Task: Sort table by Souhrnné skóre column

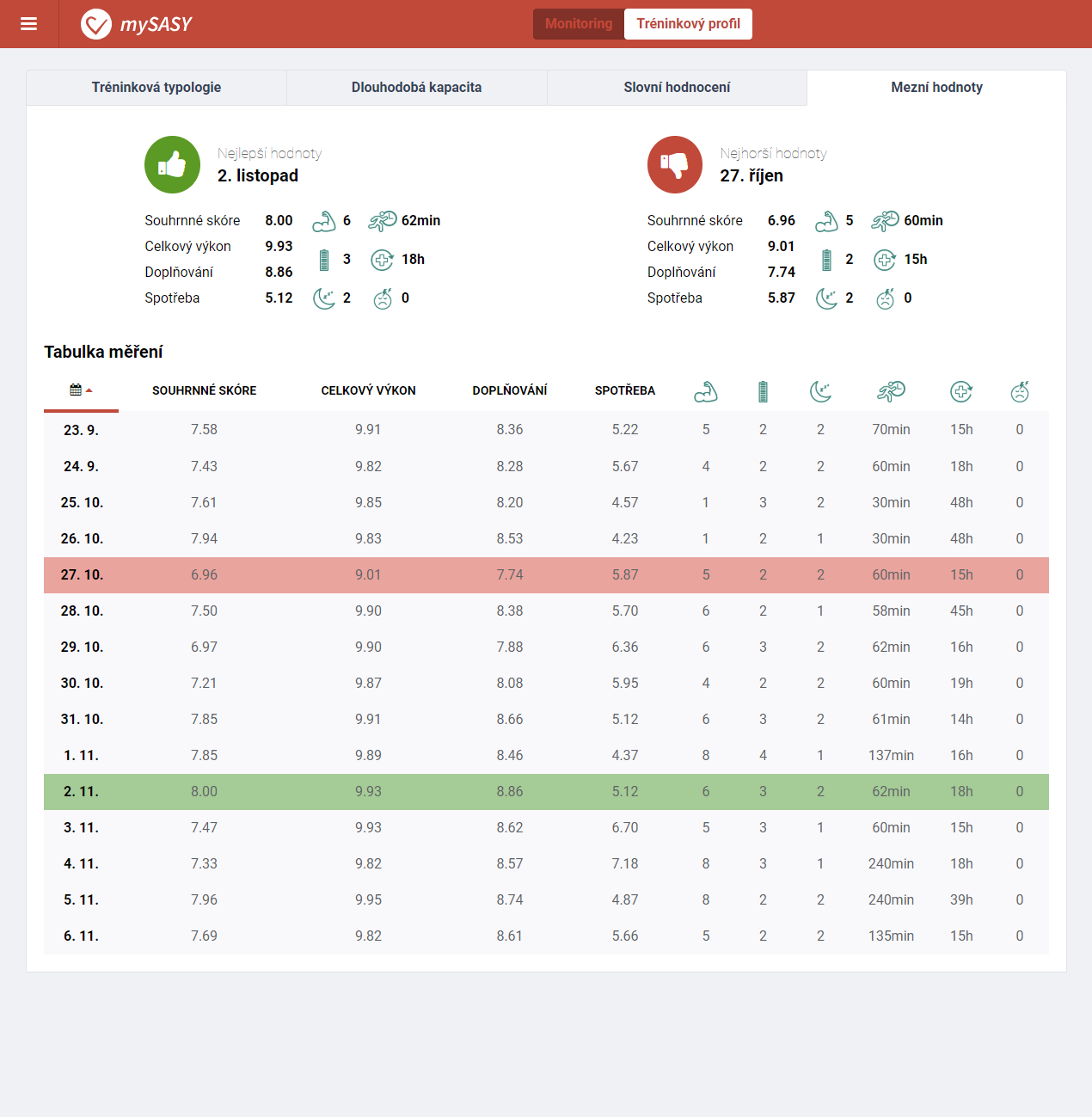Action: (204, 390)
